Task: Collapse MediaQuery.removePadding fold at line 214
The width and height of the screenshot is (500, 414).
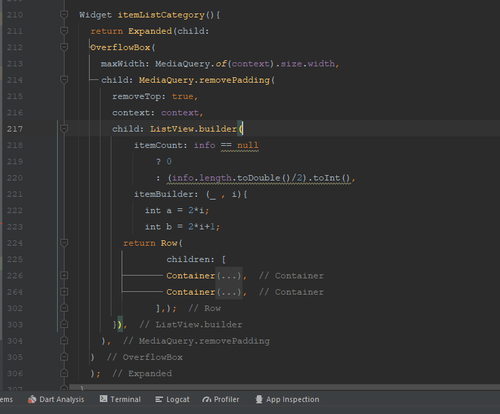Action: (x=64, y=80)
